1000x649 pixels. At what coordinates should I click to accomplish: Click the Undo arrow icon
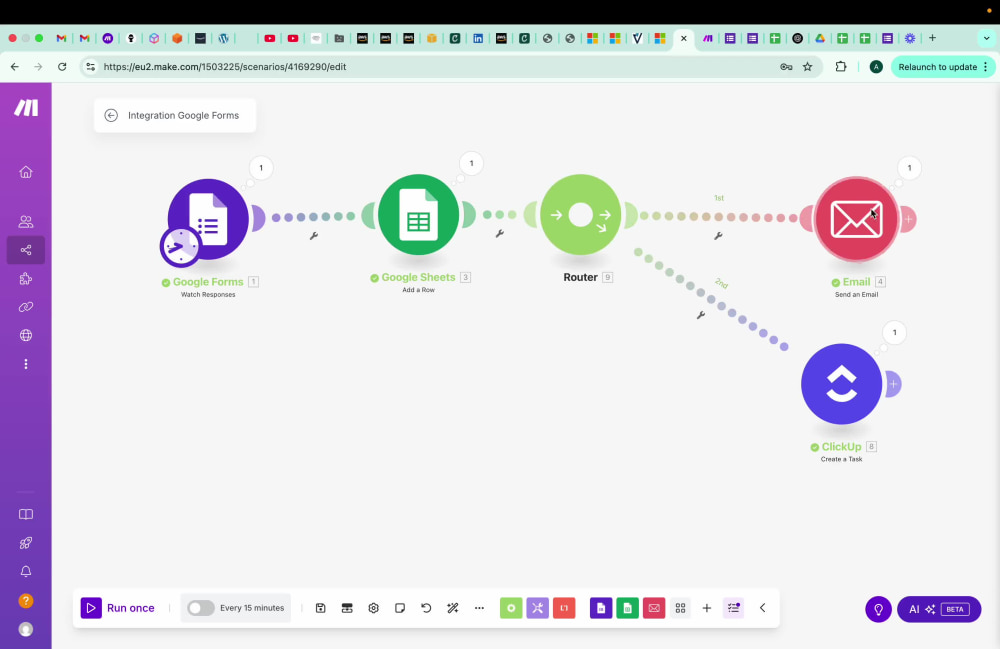426,608
